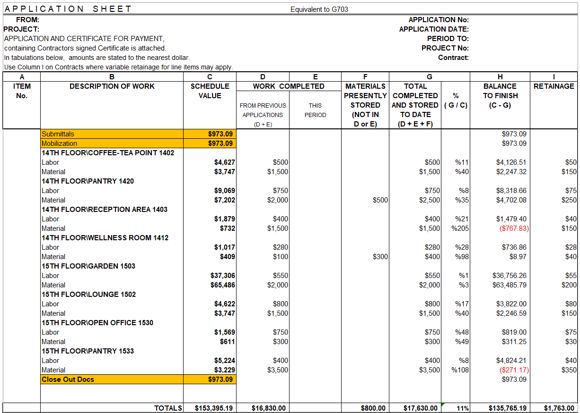Select the 15TH FLOOR\LOUNGE 1502 heading
Viewport: 580px width, 413px height.
(89, 294)
